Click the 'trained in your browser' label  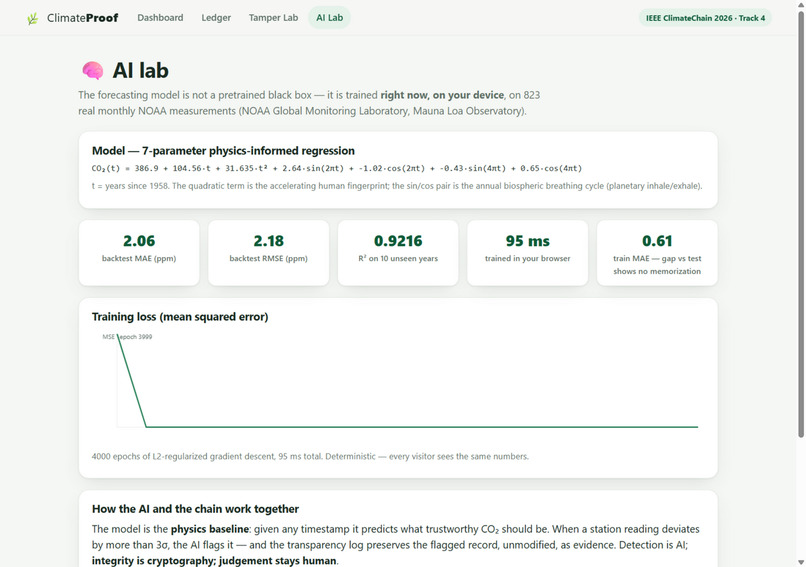[527, 259]
